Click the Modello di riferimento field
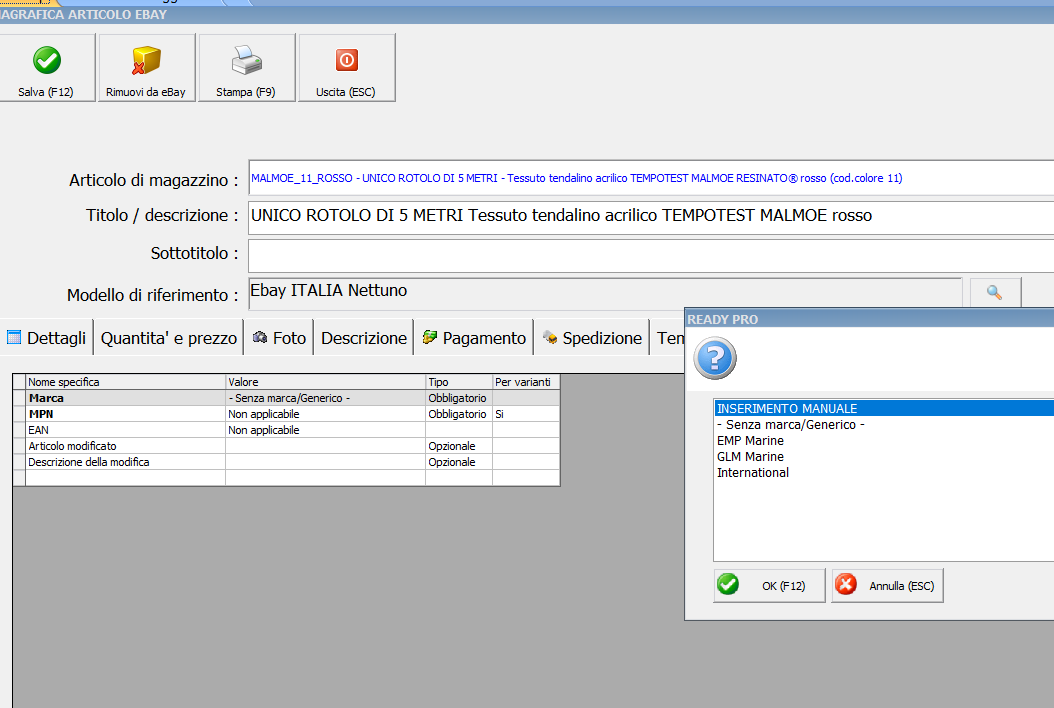The image size is (1054, 708). (605, 294)
